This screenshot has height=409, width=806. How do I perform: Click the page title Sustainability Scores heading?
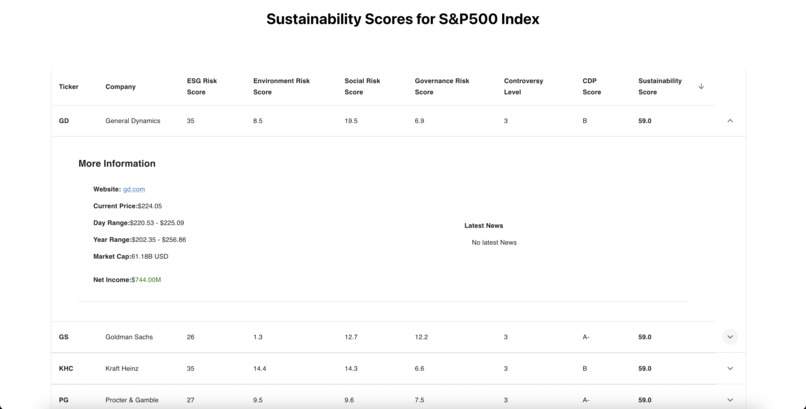(x=402, y=19)
